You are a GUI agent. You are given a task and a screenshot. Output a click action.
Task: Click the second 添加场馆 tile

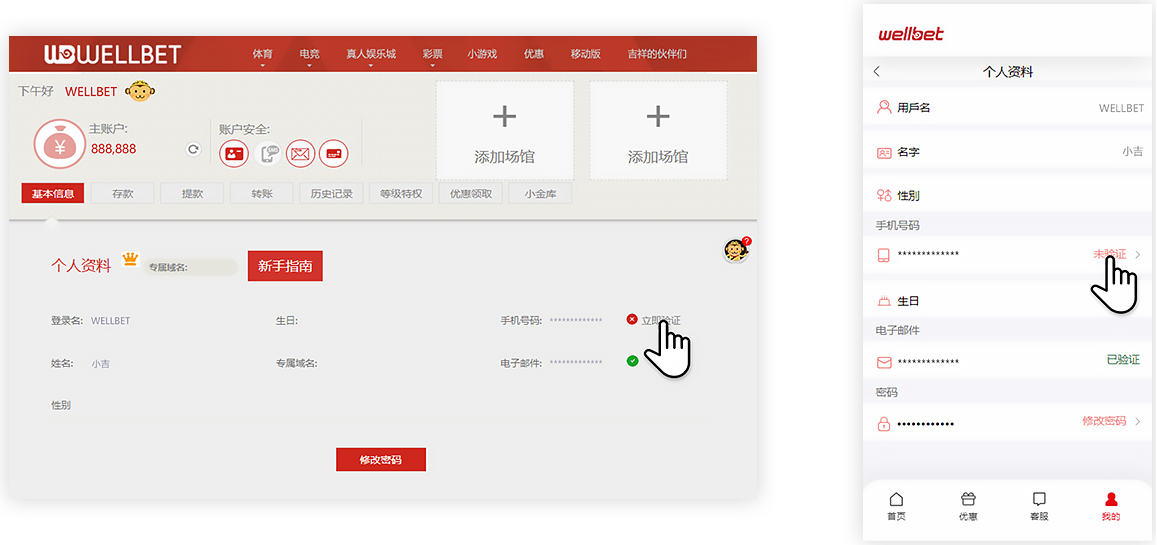tap(658, 130)
